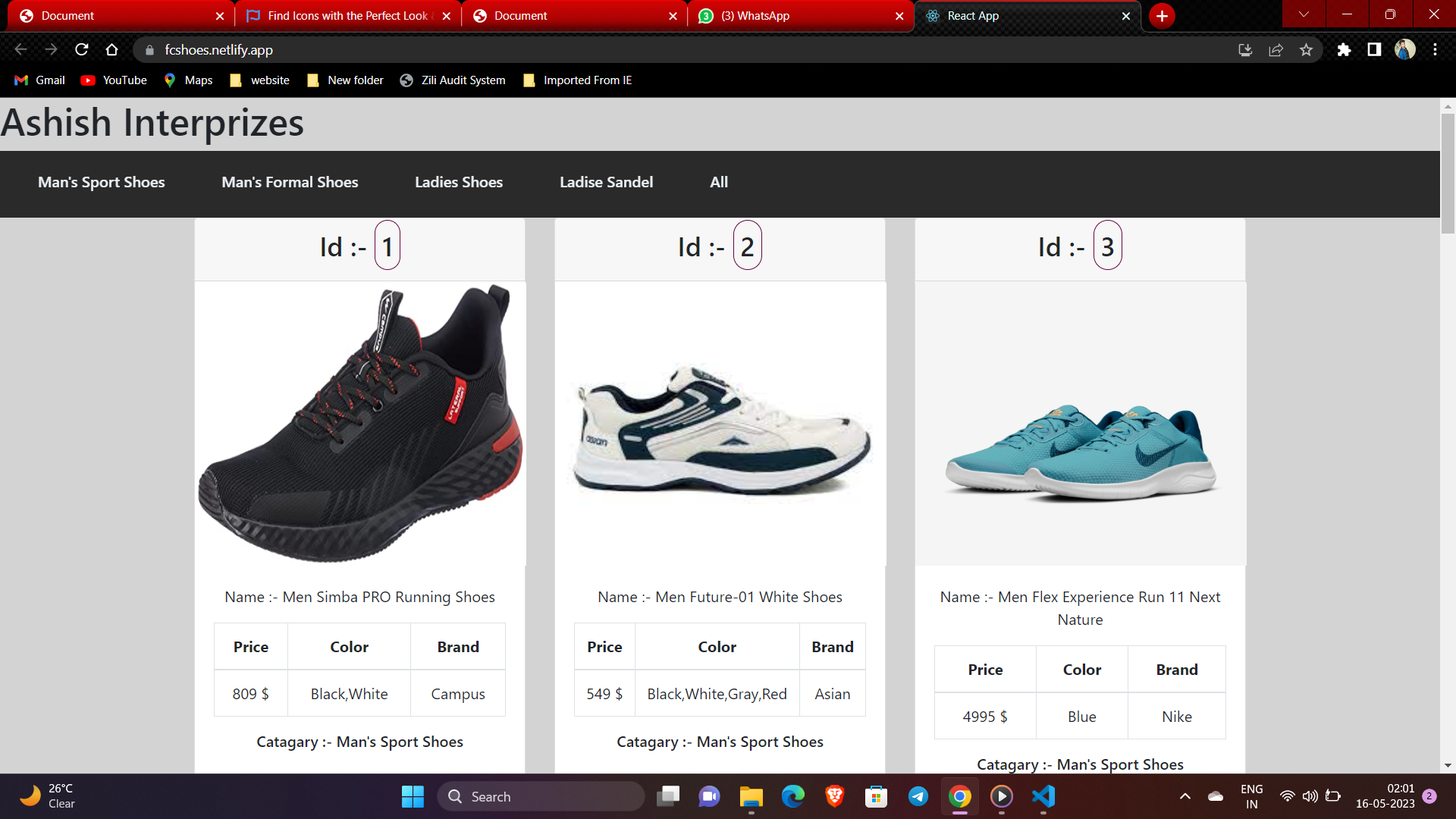Open the YouTube bookmark
Viewport: 1456px width, 819px height.
[115, 80]
